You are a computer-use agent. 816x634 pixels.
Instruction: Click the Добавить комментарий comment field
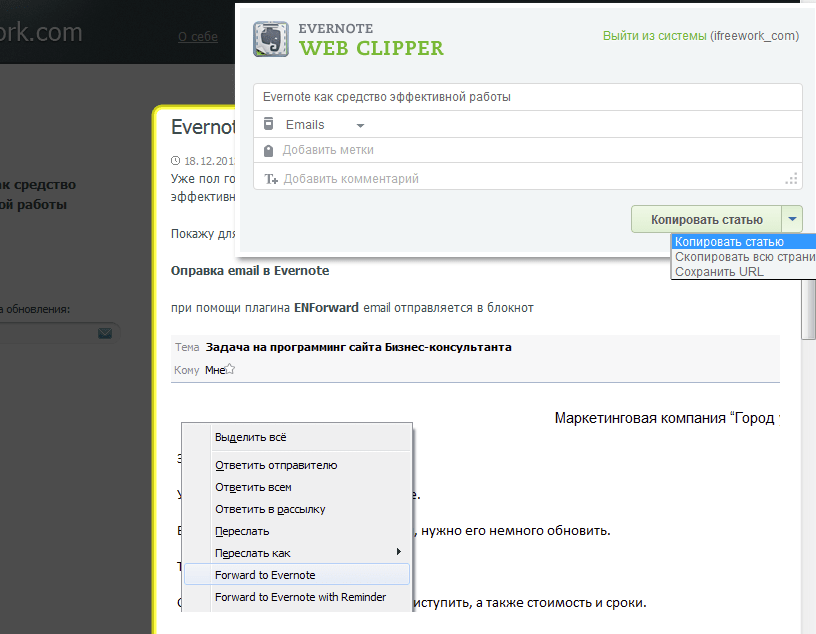(x=528, y=177)
